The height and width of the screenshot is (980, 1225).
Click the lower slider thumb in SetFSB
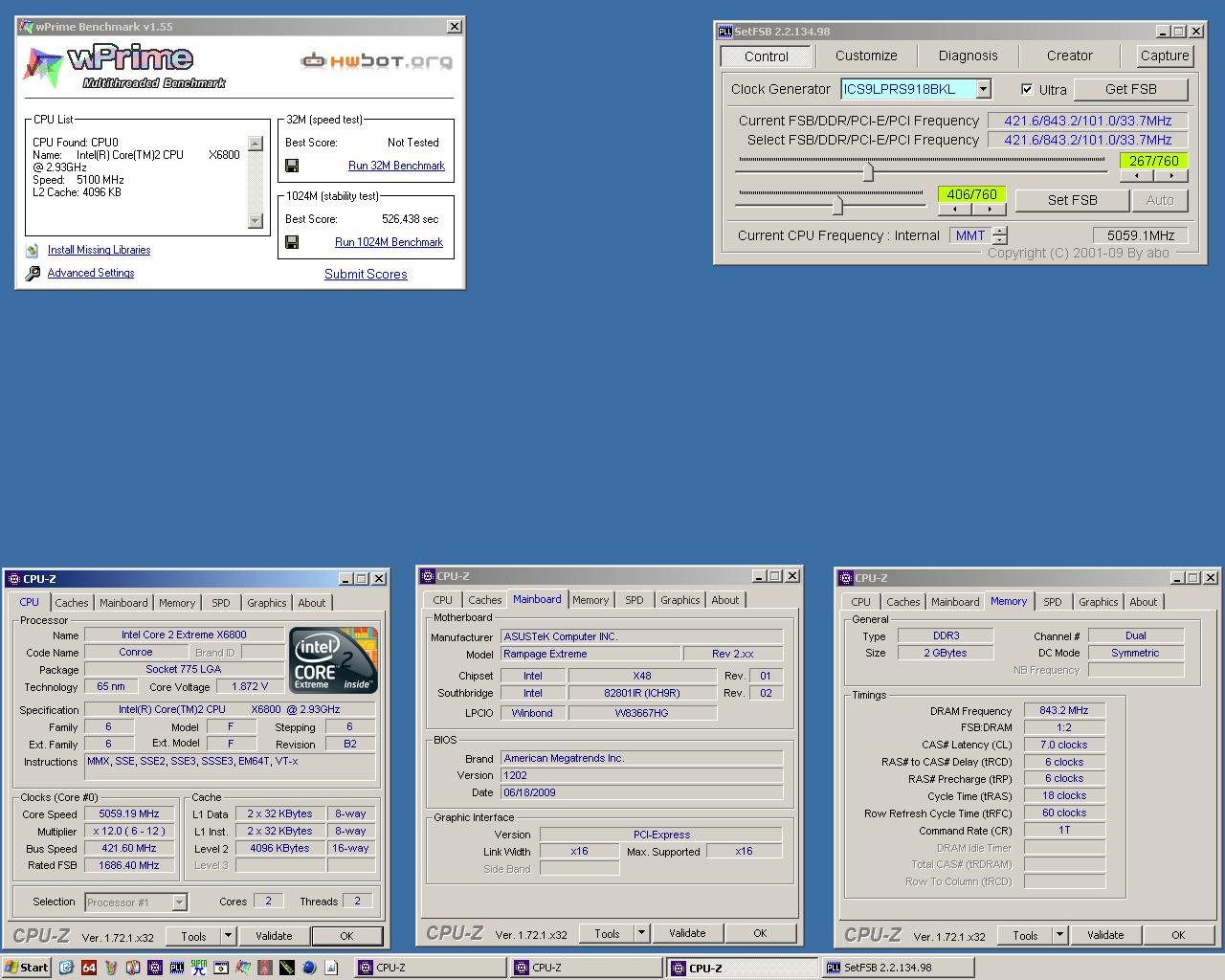tap(837, 204)
